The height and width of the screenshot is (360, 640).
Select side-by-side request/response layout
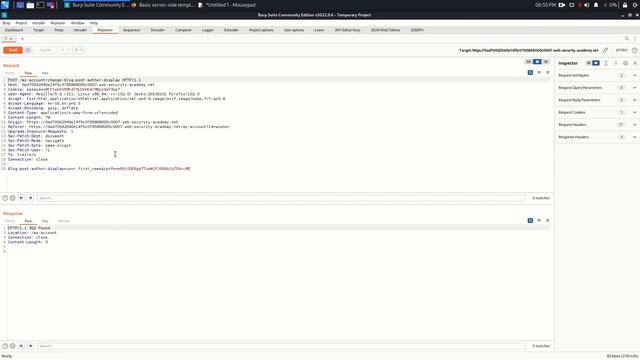529,62
